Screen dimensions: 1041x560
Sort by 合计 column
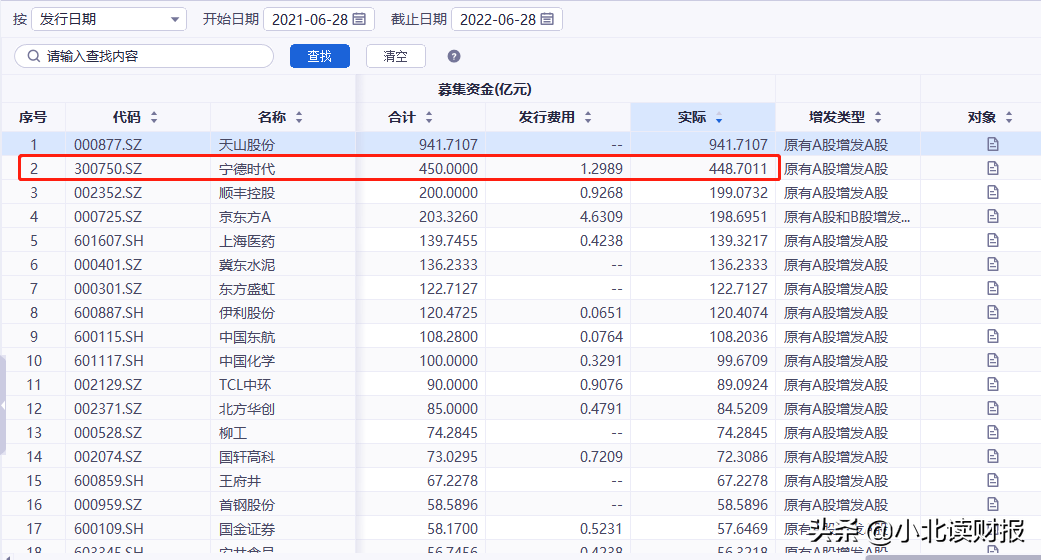(x=429, y=118)
